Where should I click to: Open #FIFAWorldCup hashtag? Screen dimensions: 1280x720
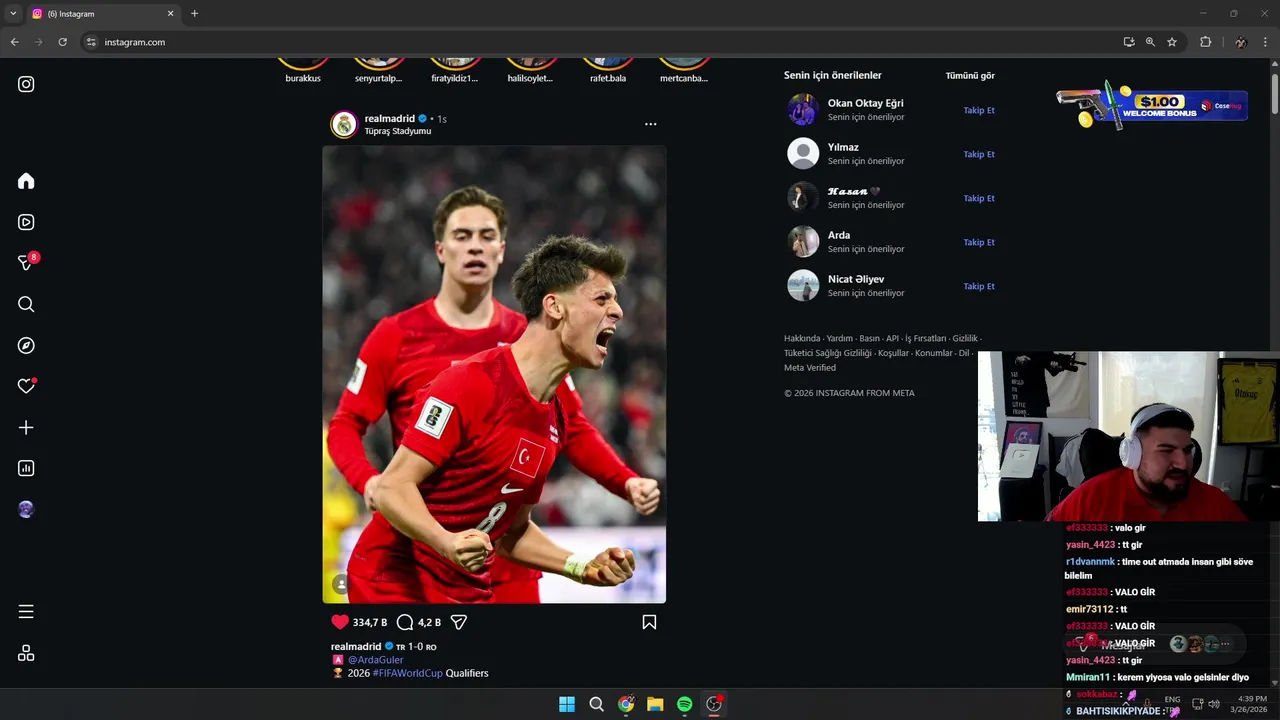407,673
